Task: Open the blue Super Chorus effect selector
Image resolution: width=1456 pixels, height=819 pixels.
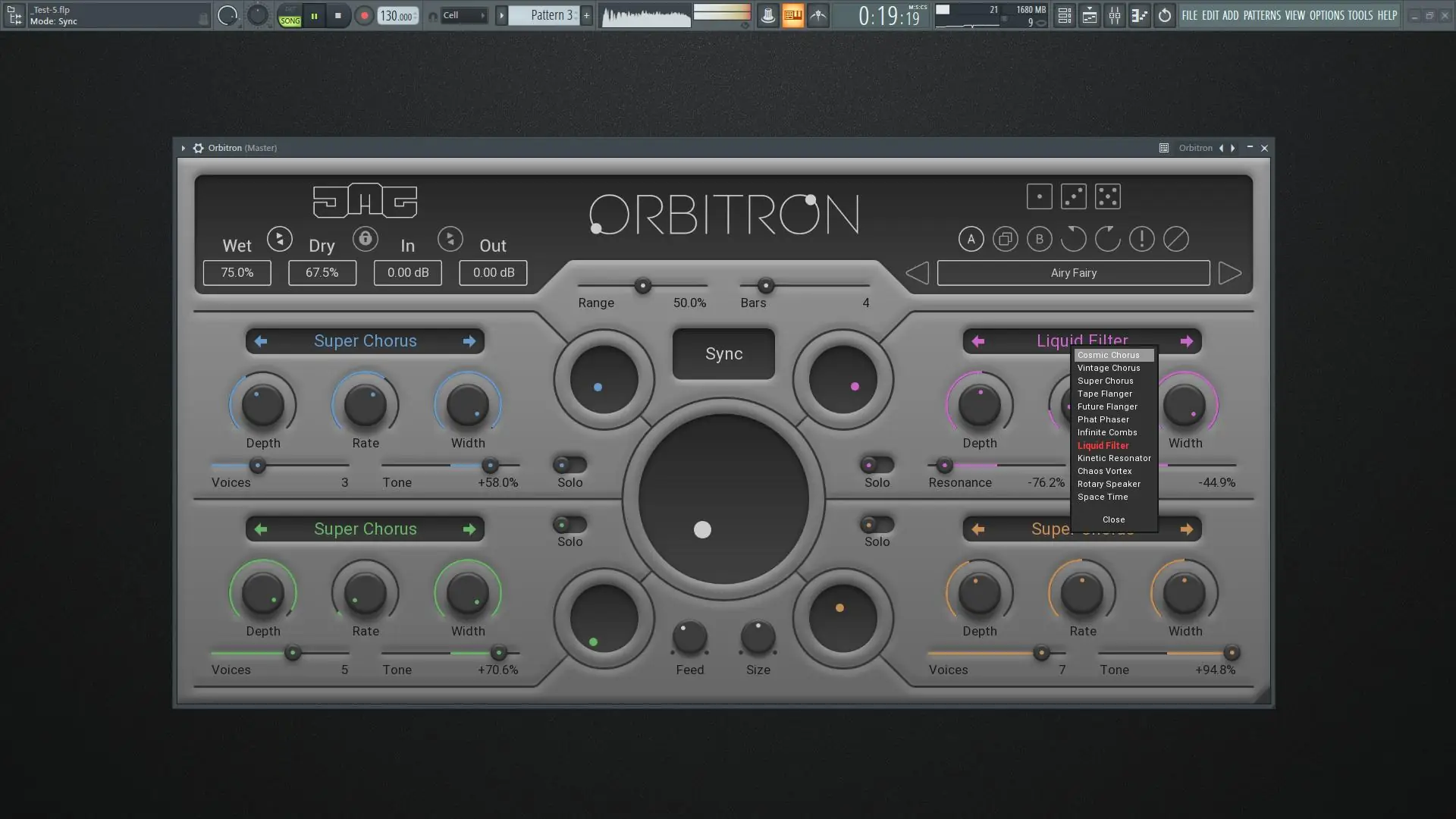Action: coord(365,341)
